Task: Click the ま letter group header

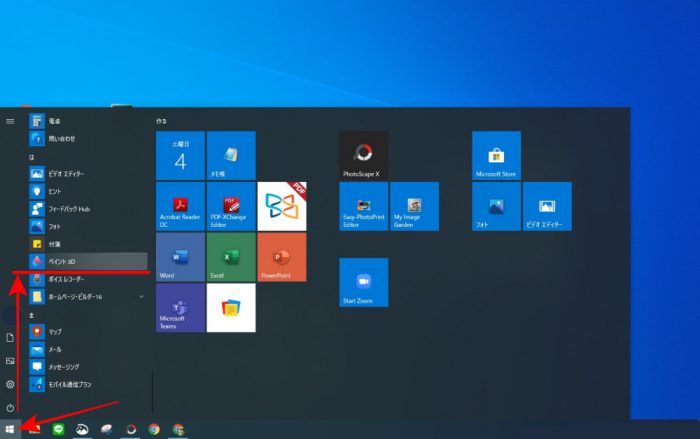Action: click(31, 315)
